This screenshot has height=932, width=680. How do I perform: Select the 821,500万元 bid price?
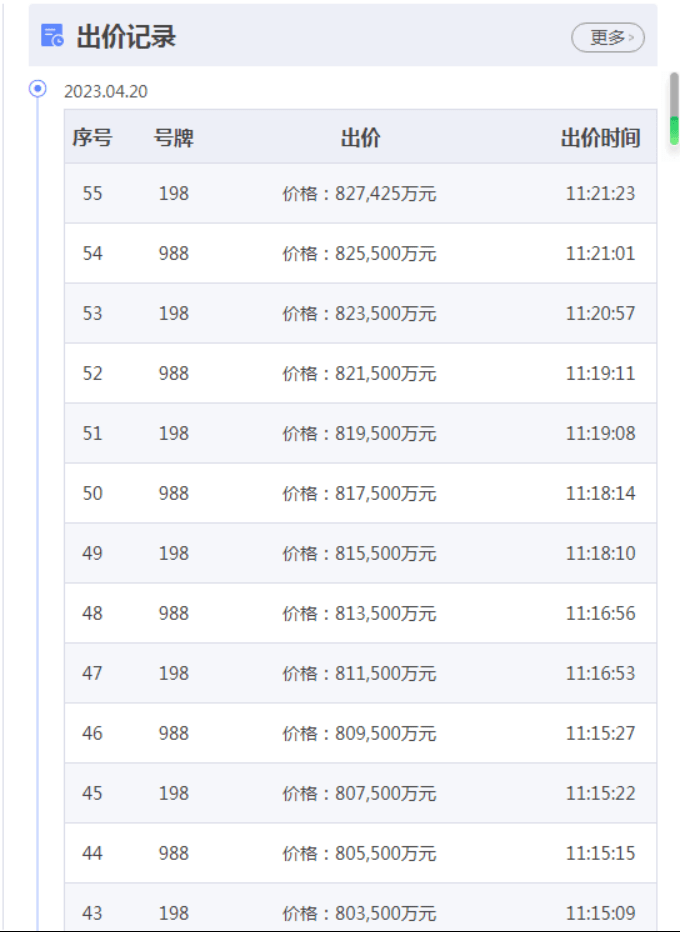(359, 374)
